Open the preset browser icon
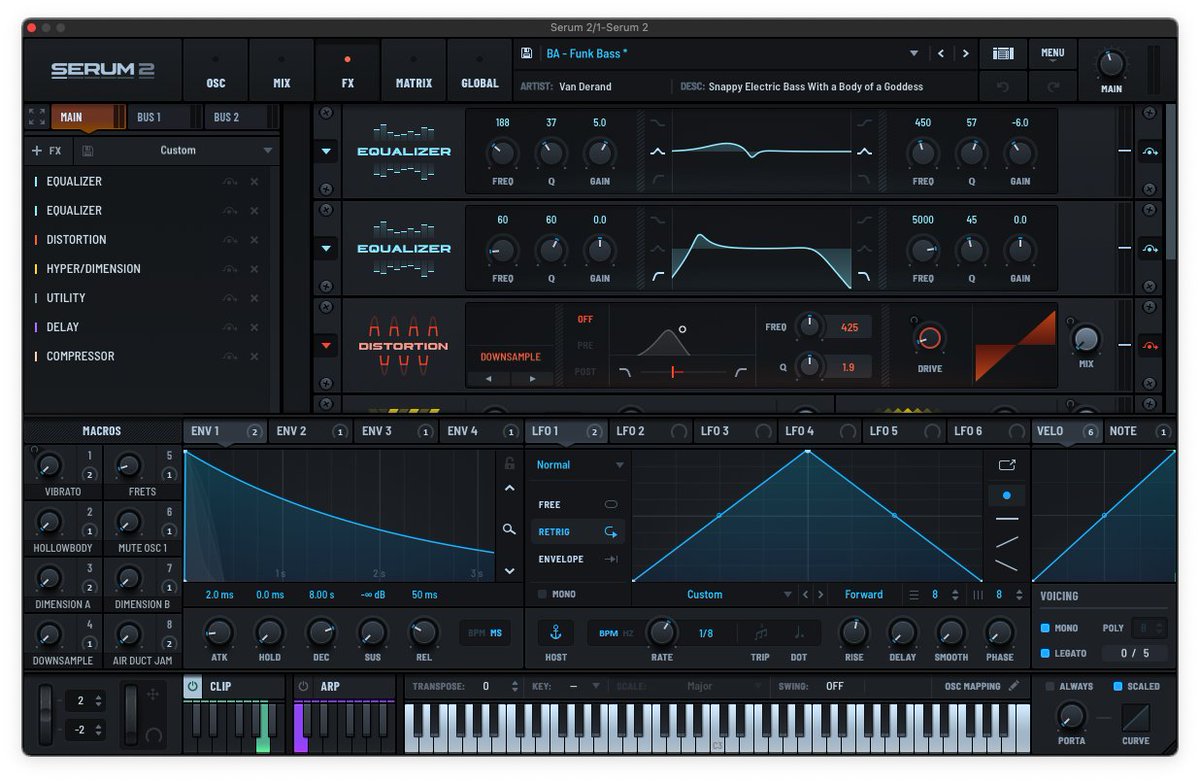Viewport: 1200px width, 782px height. tap(1003, 53)
